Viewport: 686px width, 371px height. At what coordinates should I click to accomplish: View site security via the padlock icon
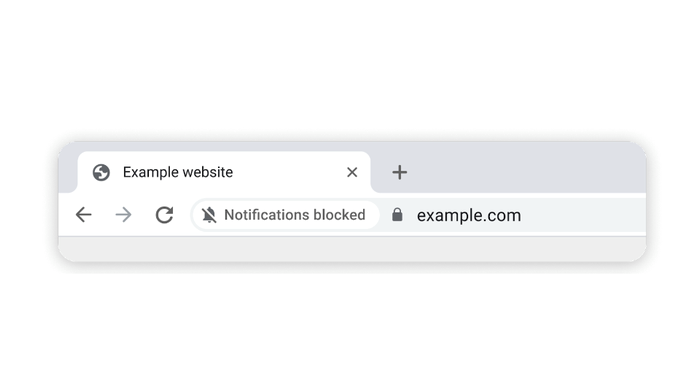[x=397, y=214]
